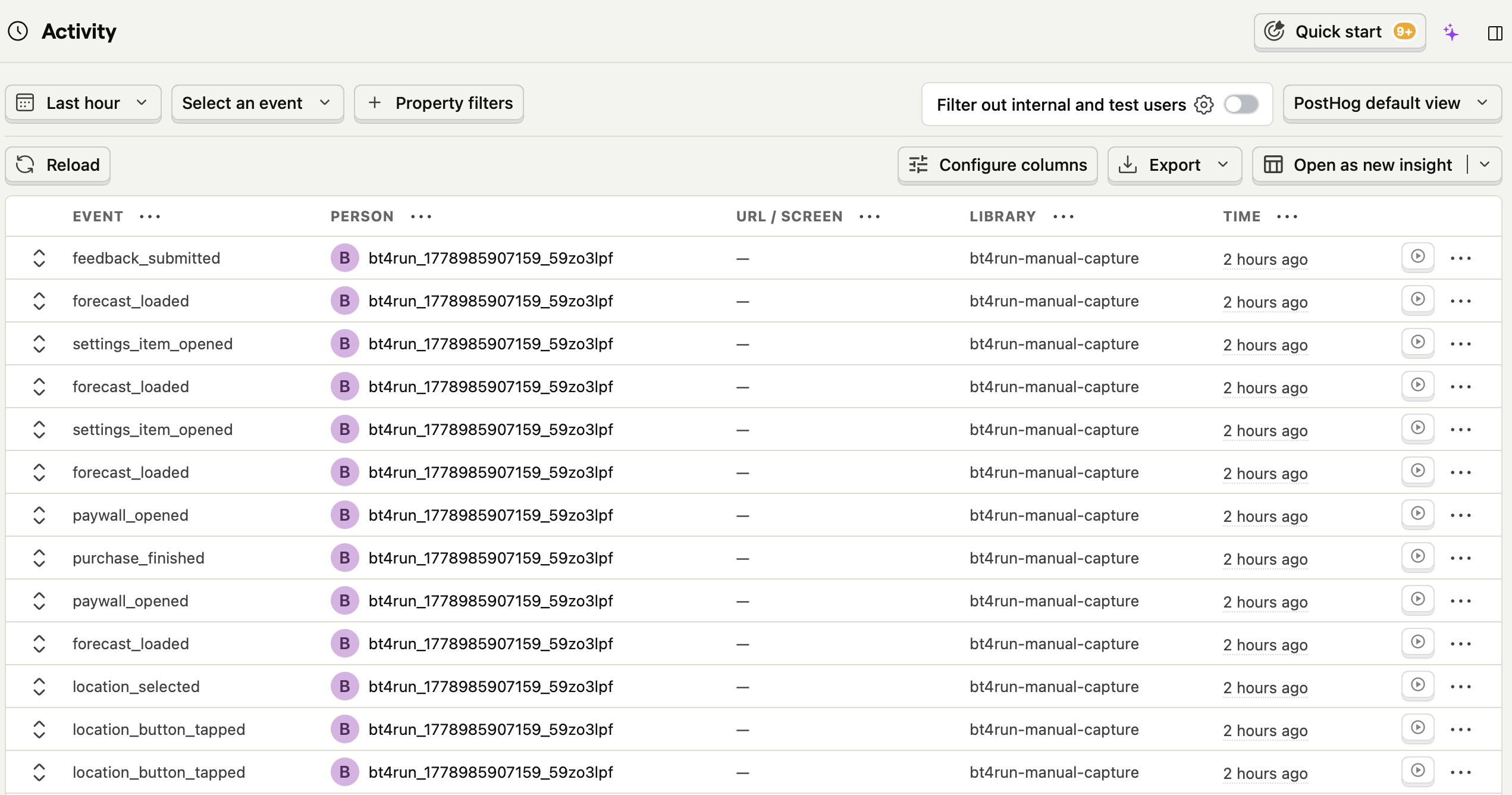Click feedback_submitted event name
Viewport: 1512px width, 795px height.
coord(146,258)
